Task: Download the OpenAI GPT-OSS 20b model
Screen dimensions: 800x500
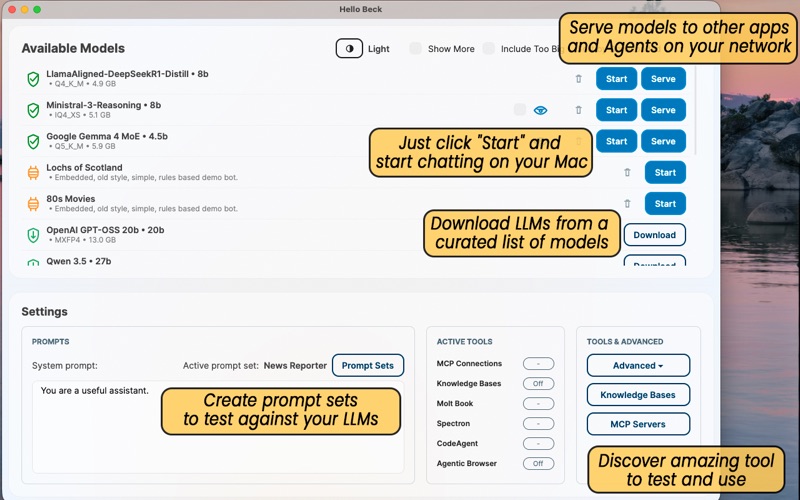Action: [x=655, y=235]
